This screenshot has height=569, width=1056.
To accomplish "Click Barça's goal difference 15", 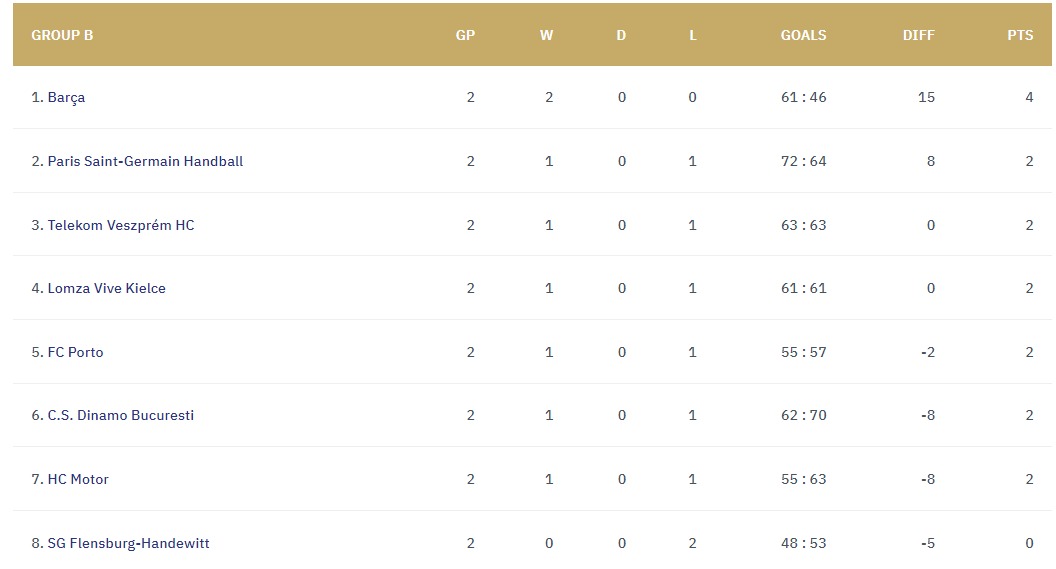I will pos(926,98).
